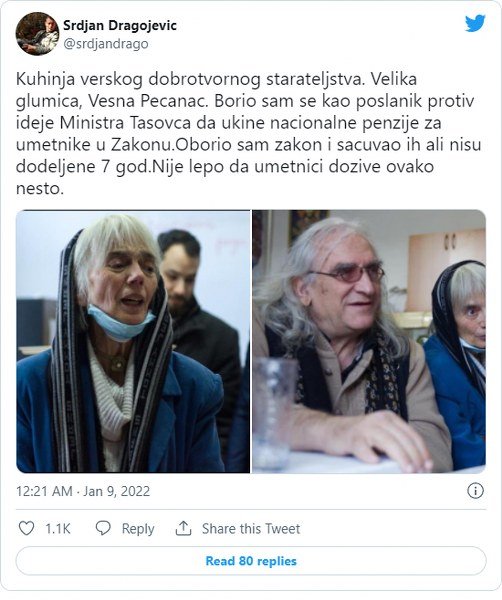Image resolution: width=502 pixels, height=600 pixels.
Task: Click the 12:21 AM timestamp
Action: pos(44,491)
